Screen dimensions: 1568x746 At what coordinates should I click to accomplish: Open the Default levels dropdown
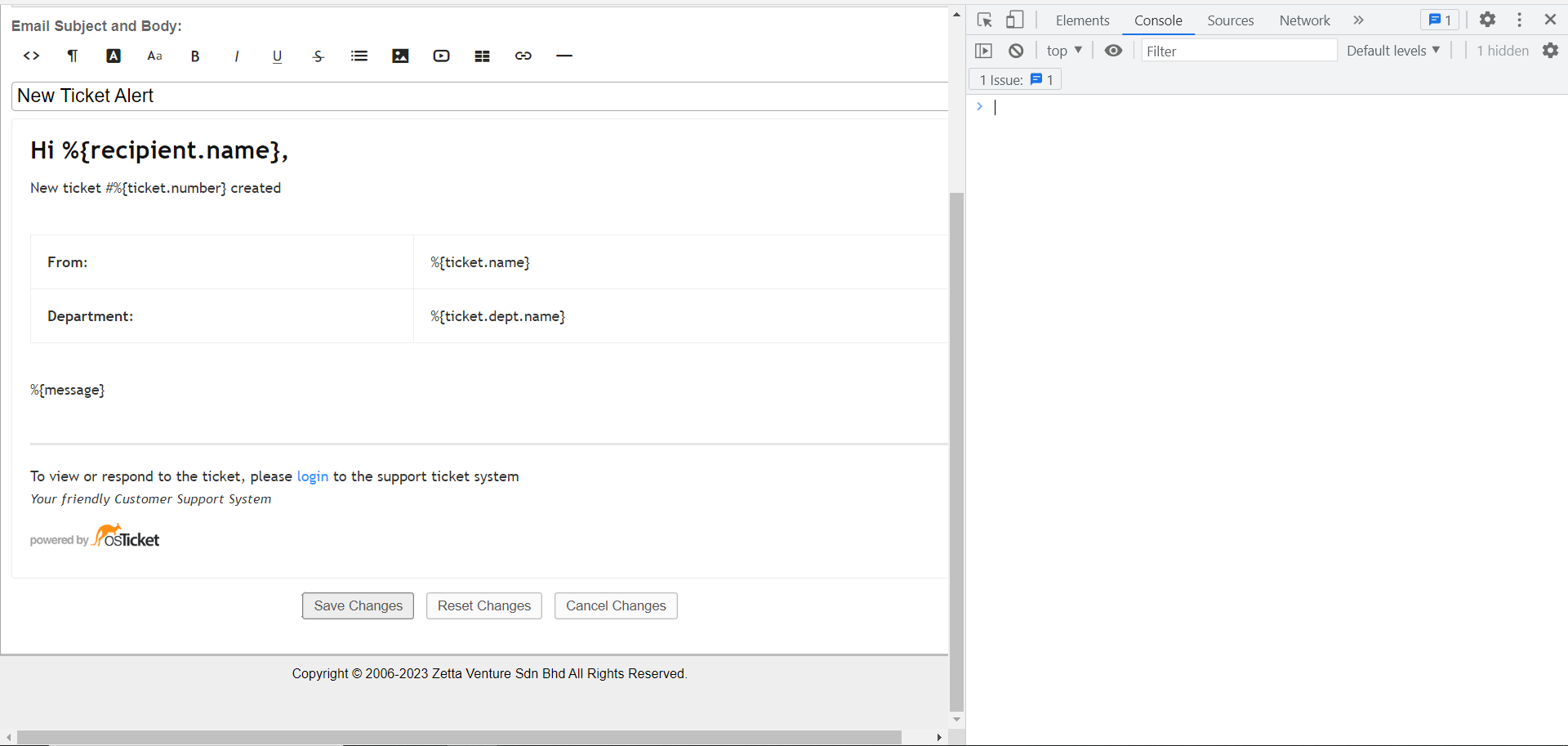(x=1392, y=51)
